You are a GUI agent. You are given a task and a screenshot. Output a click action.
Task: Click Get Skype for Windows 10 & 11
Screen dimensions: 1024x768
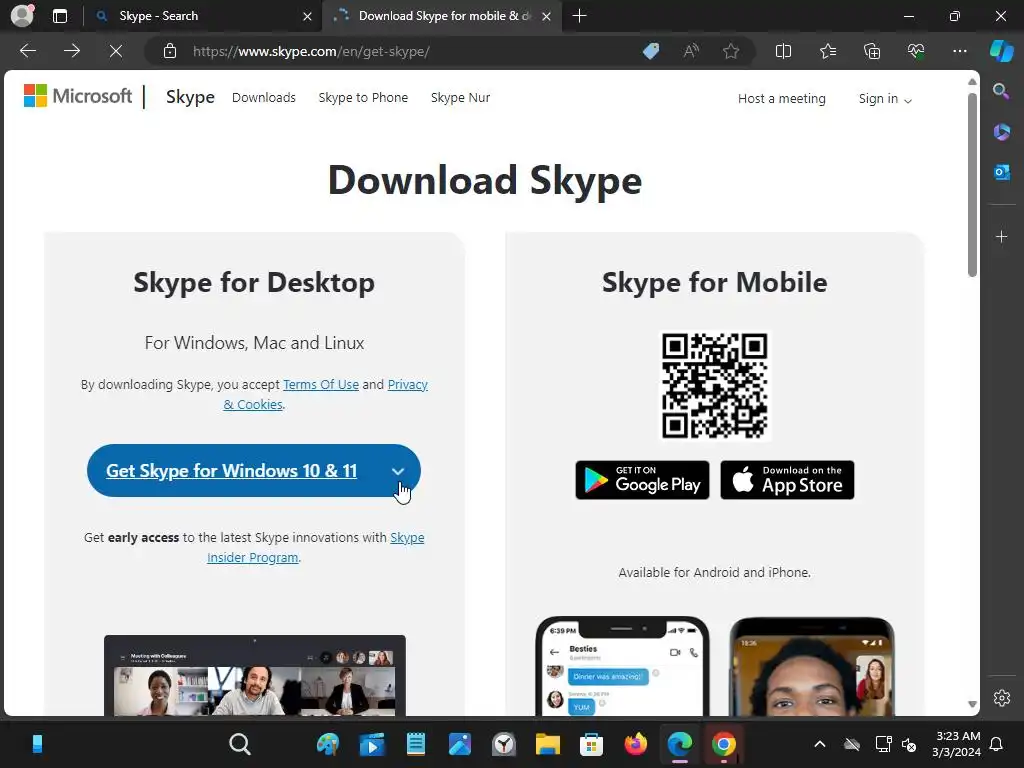232,471
